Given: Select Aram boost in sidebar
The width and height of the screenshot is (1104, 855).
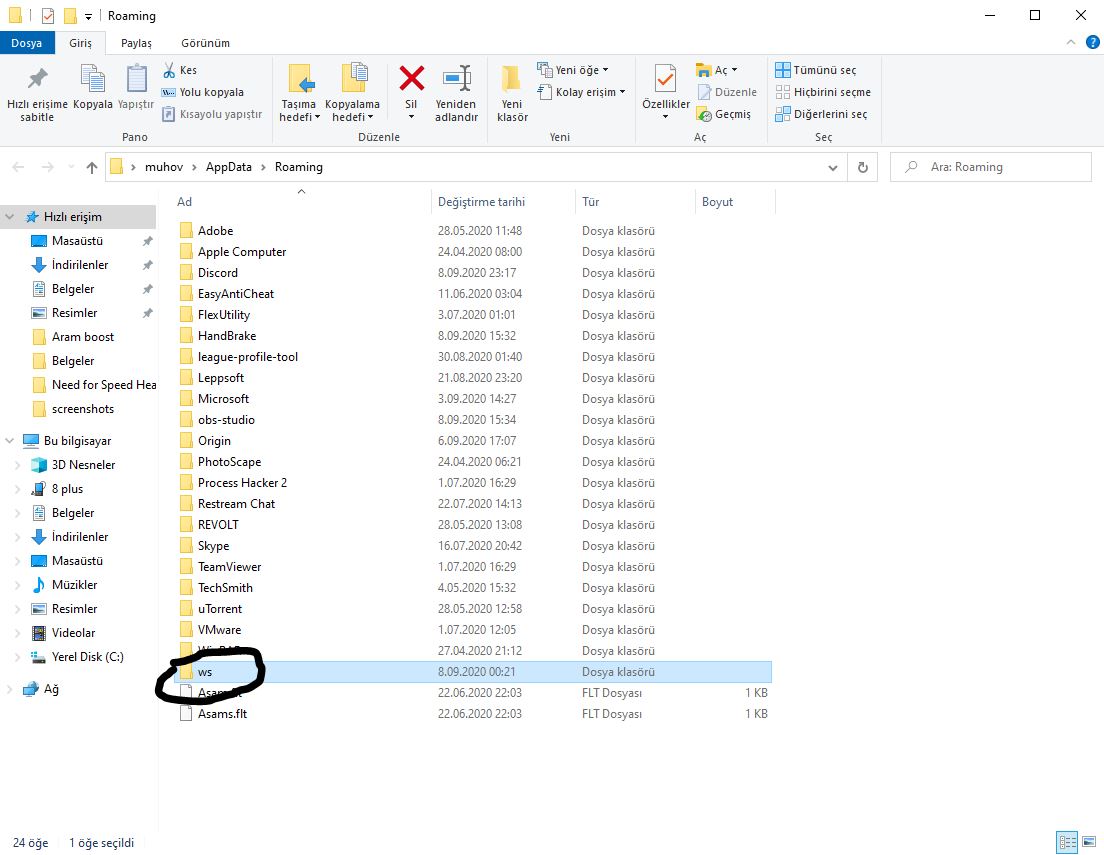Looking at the screenshot, I should click(x=82, y=337).
